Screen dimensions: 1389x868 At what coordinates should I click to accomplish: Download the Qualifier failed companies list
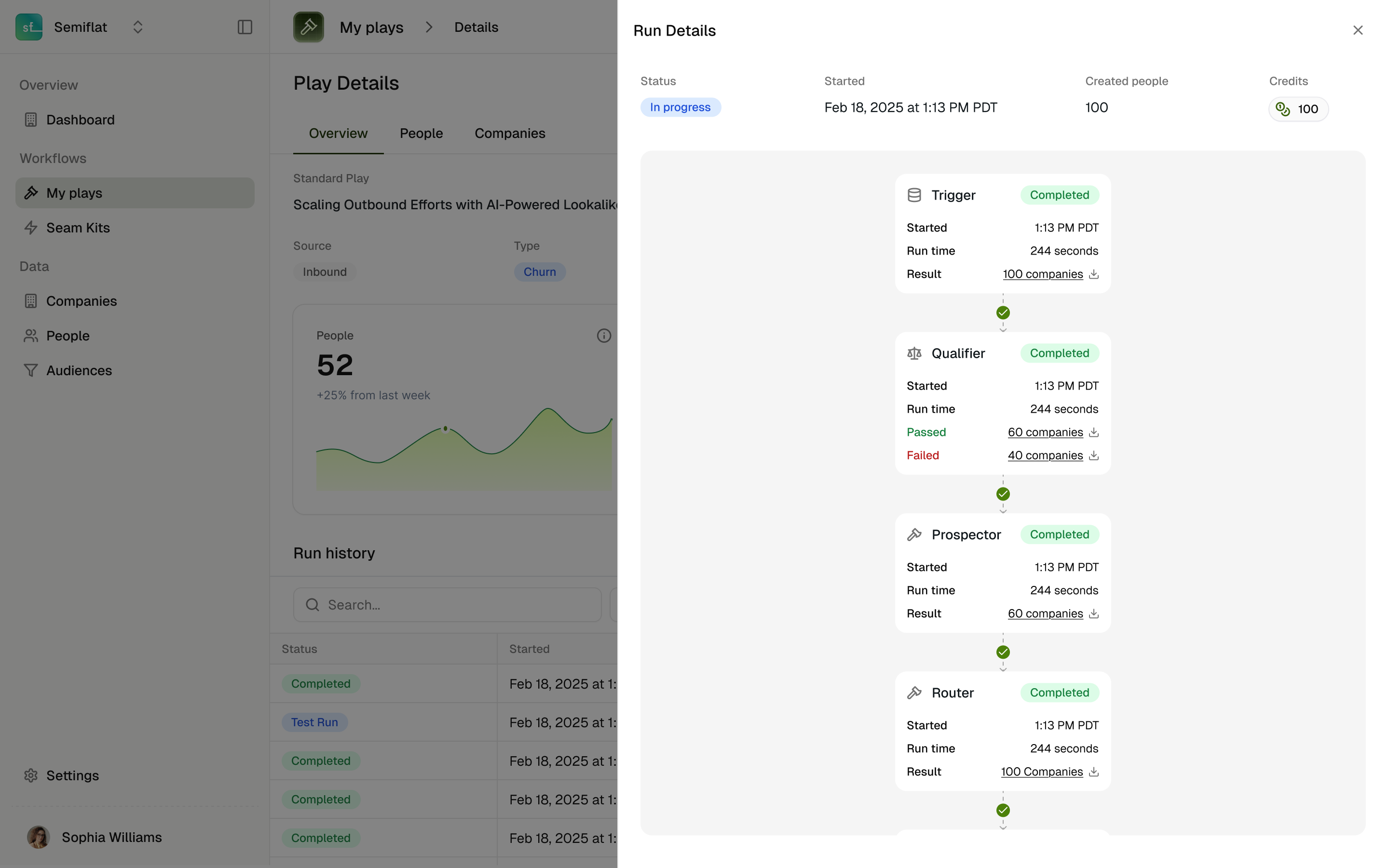pyautogui.click(x=1093, y=456)
